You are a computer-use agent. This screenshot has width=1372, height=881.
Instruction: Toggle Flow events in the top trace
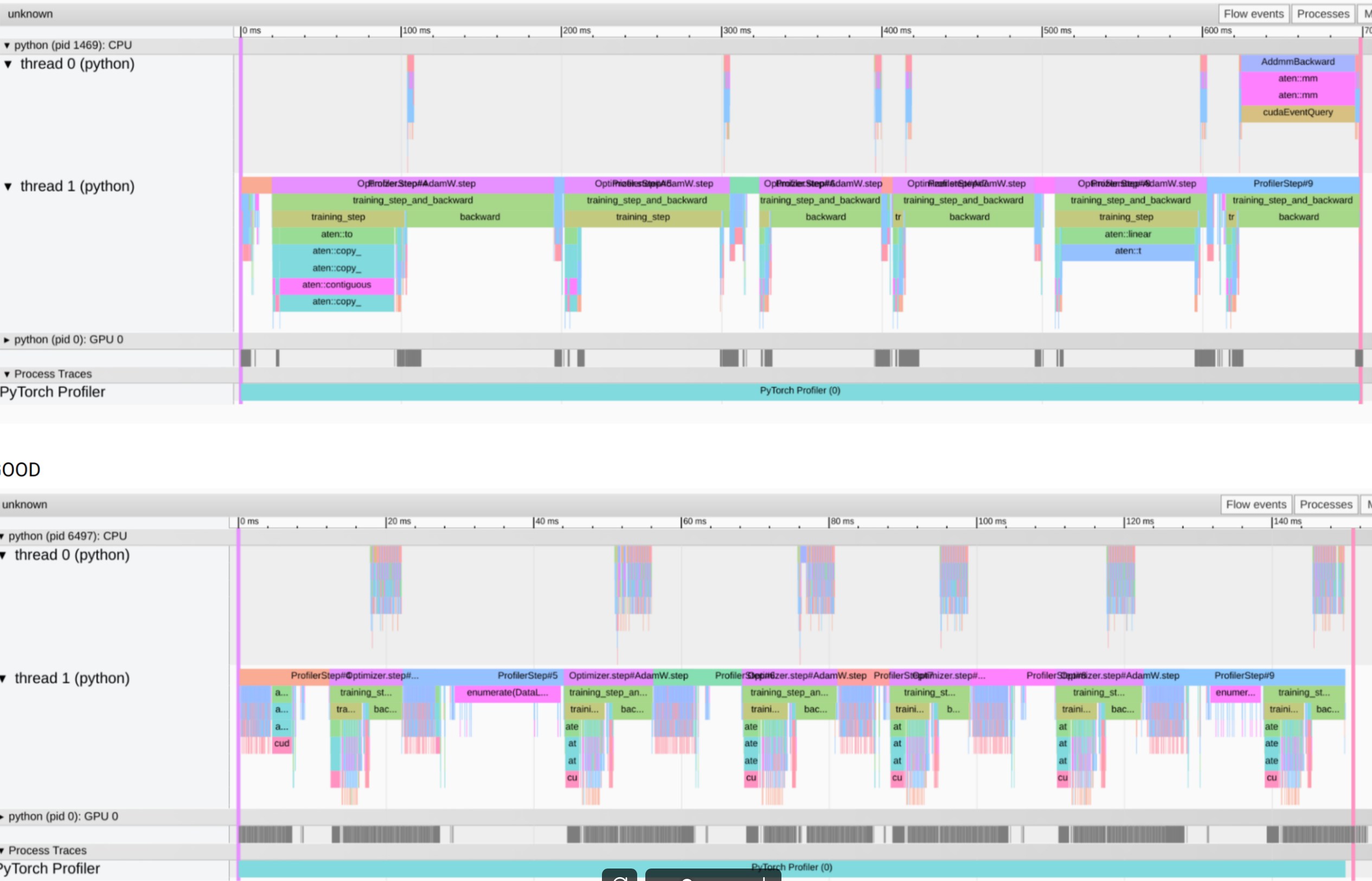pos(1253,13)
